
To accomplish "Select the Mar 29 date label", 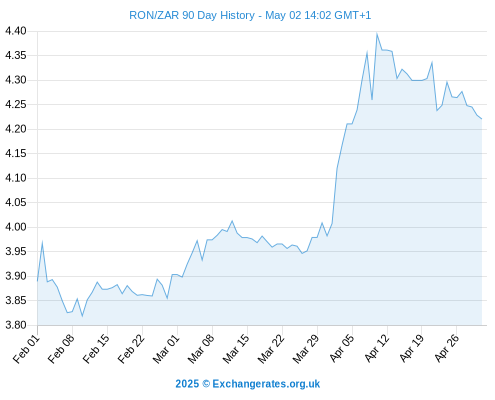I will pos(306,349).
